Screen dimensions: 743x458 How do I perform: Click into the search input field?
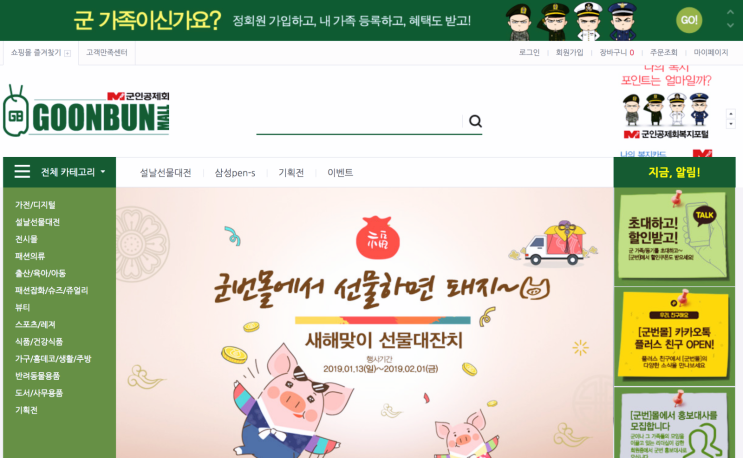point(359,121)
